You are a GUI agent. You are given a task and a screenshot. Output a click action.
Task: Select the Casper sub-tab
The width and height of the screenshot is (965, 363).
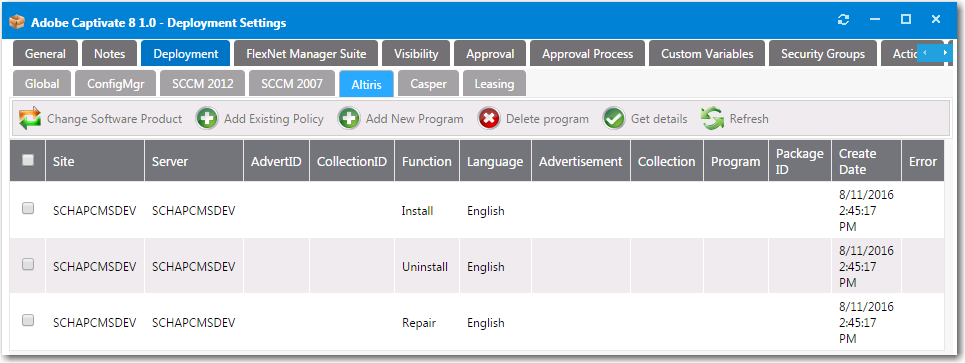(428, 84)
